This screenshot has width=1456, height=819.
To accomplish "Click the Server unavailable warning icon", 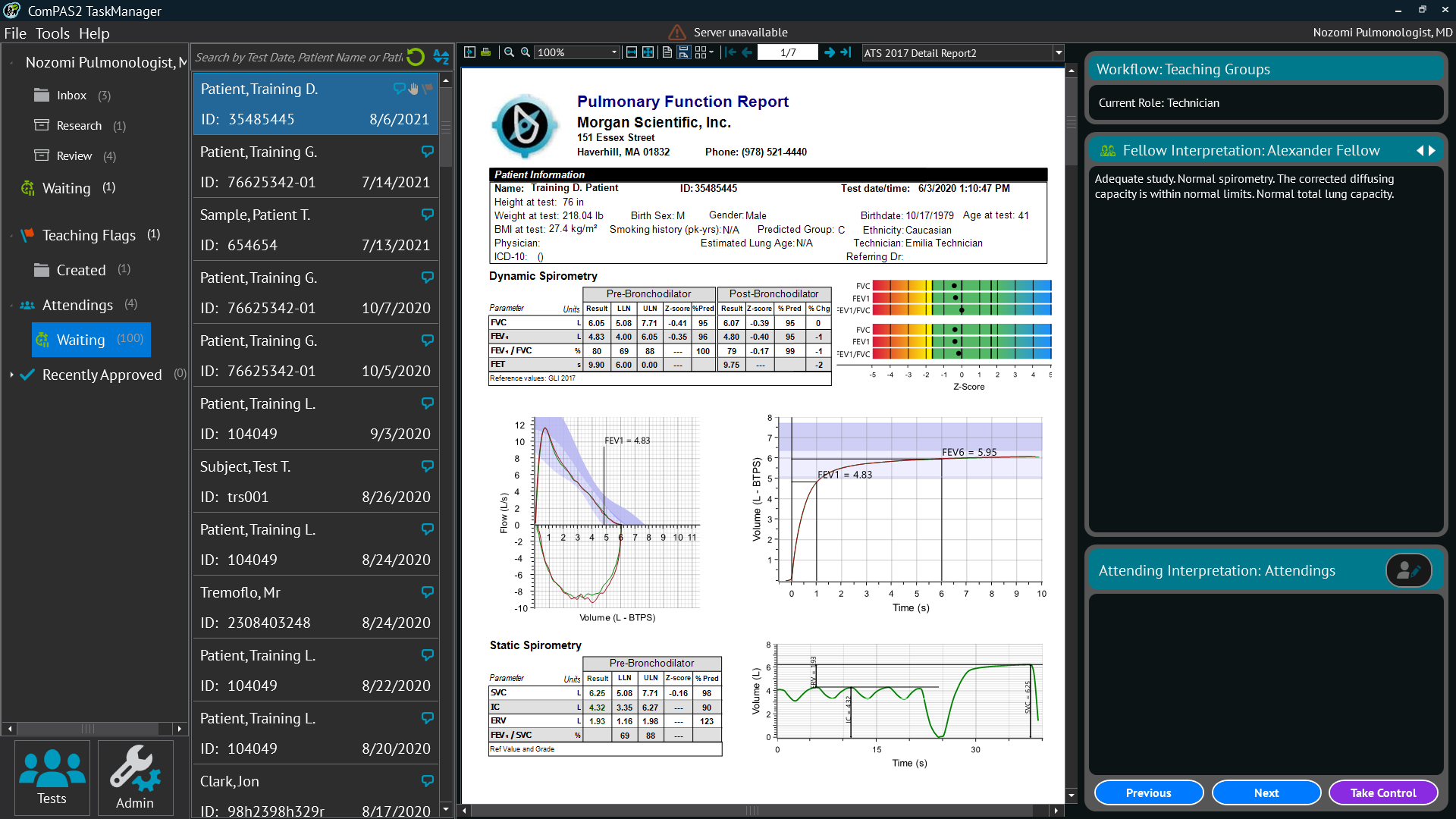I will click(677, 32).
